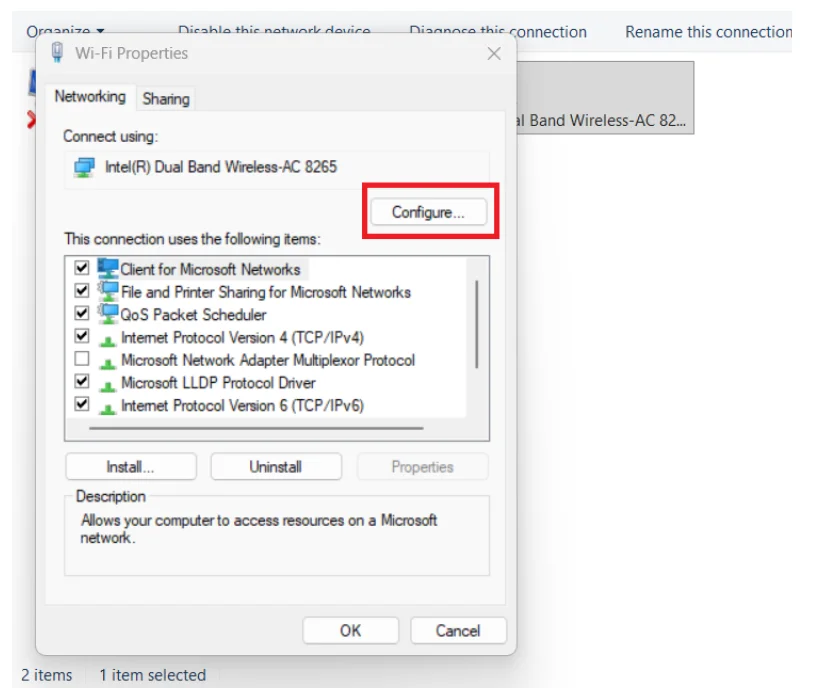Screen dimensions: 816x688
Task: Click the greyed Properties button
Action: click(423, 466)
